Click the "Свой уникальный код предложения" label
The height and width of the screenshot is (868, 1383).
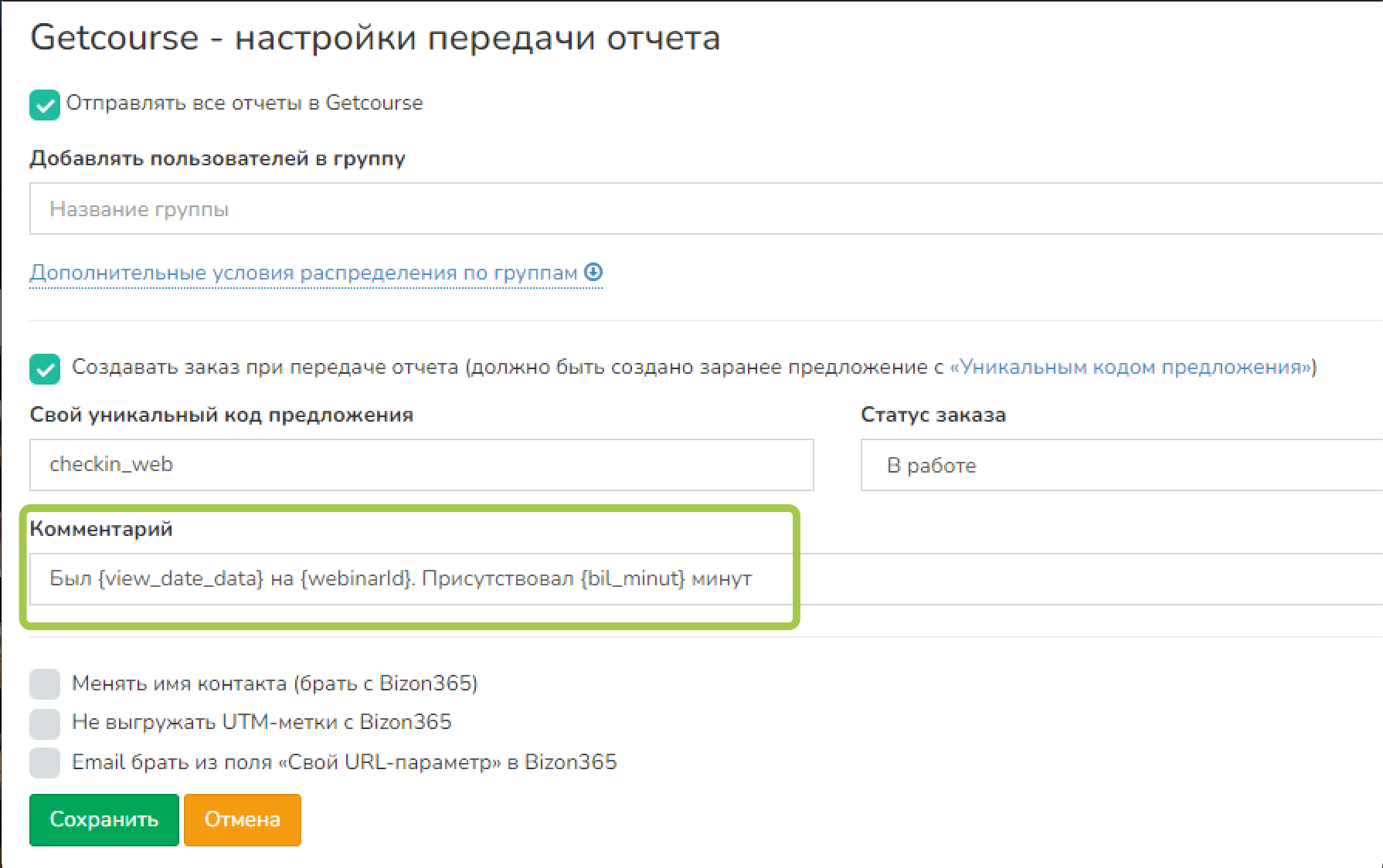221,415
